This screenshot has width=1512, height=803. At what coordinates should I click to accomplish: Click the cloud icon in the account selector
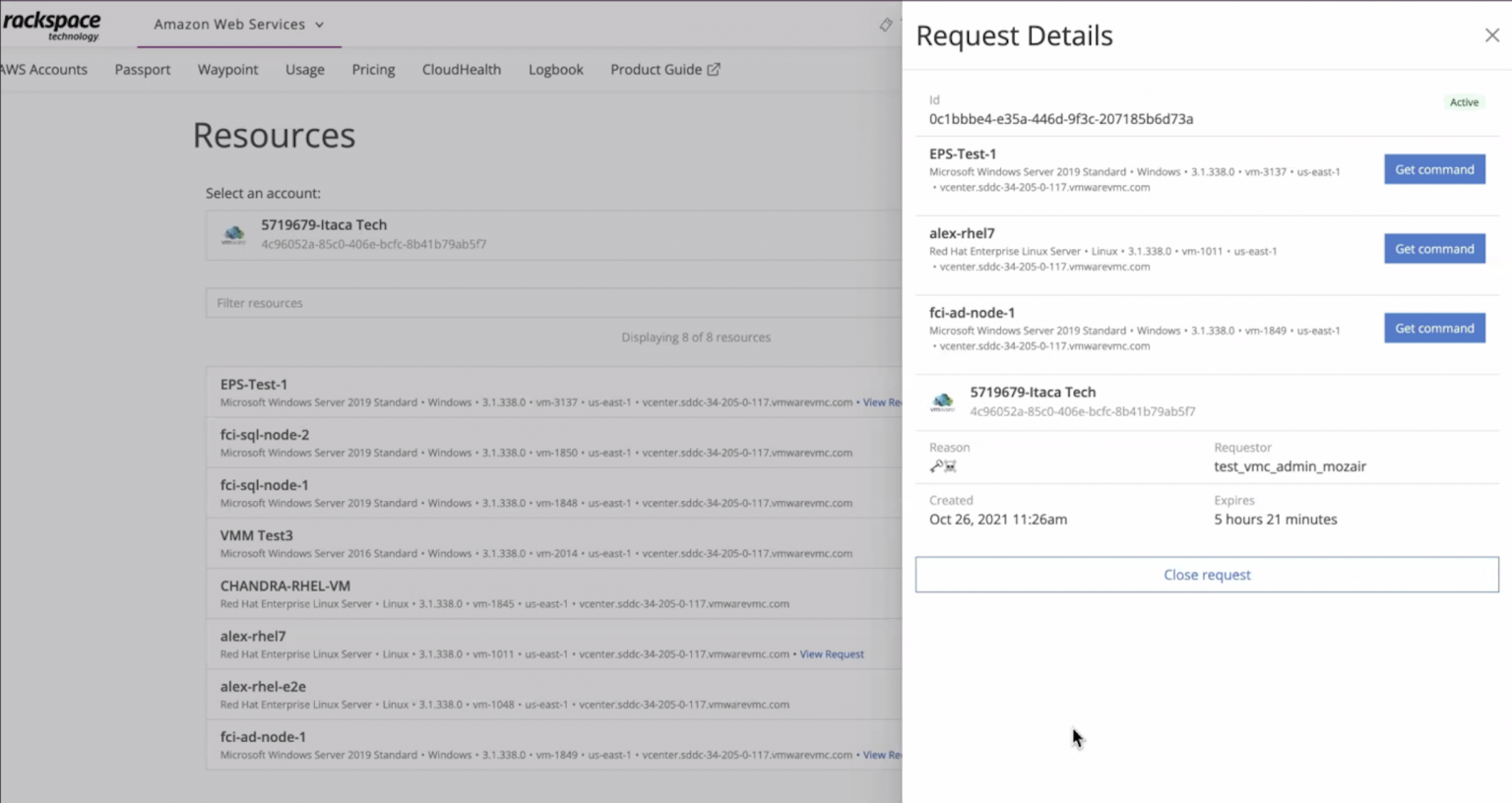(x=233, y=234)
